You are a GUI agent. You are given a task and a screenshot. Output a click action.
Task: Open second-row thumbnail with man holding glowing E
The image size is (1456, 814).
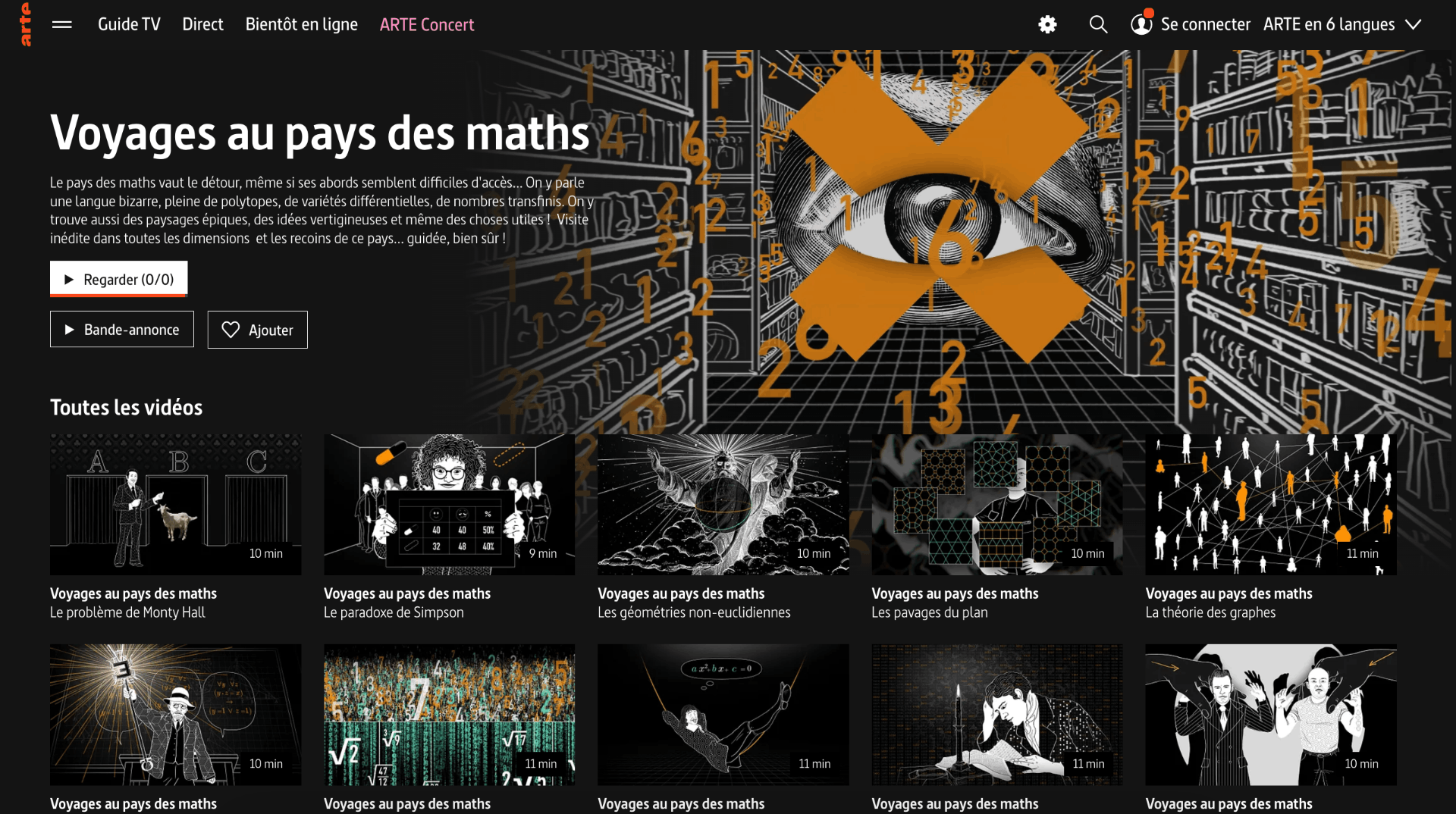tap(176, 715)
